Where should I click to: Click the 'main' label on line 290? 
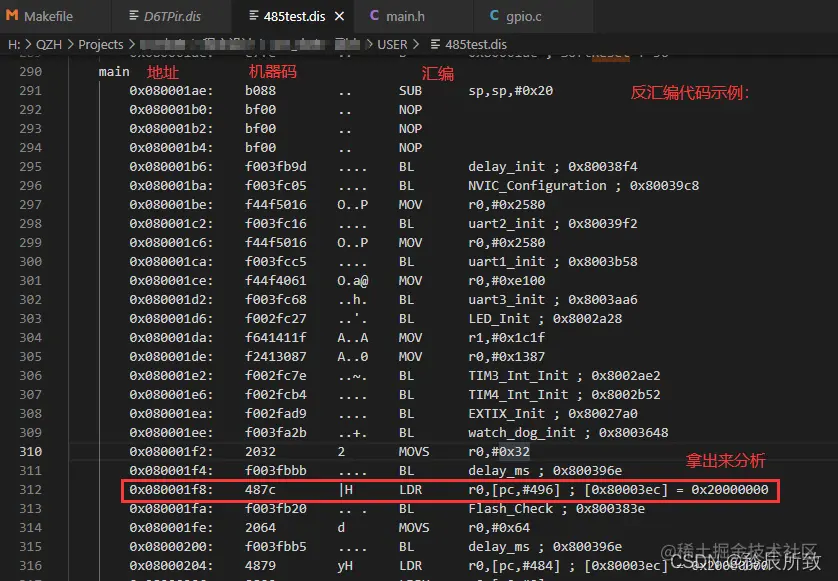(x=114, y=72)
